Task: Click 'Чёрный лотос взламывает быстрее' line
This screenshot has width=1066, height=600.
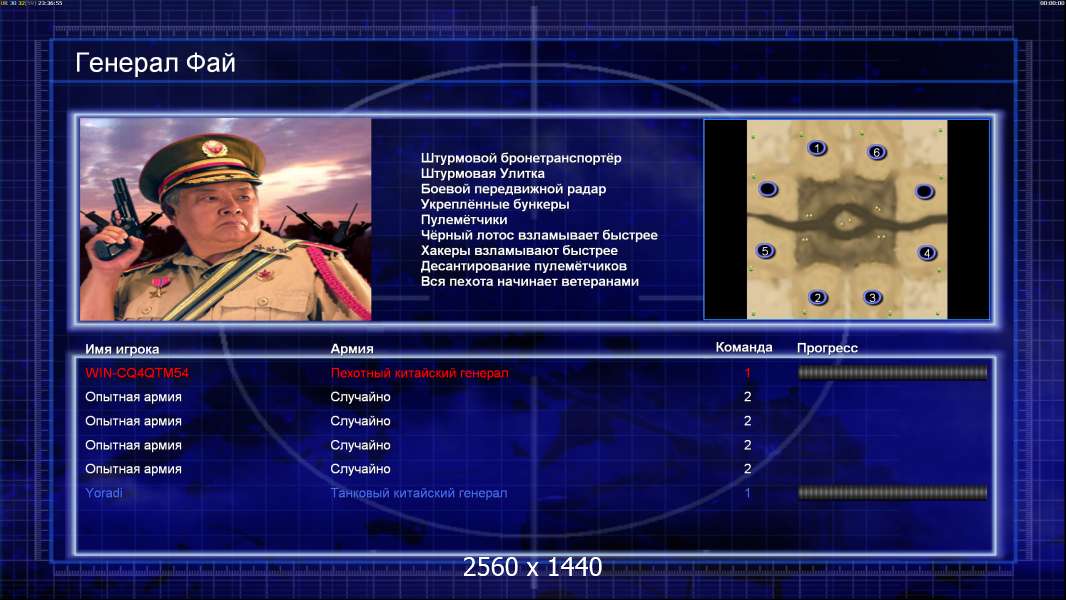Action: pos(539,235)
